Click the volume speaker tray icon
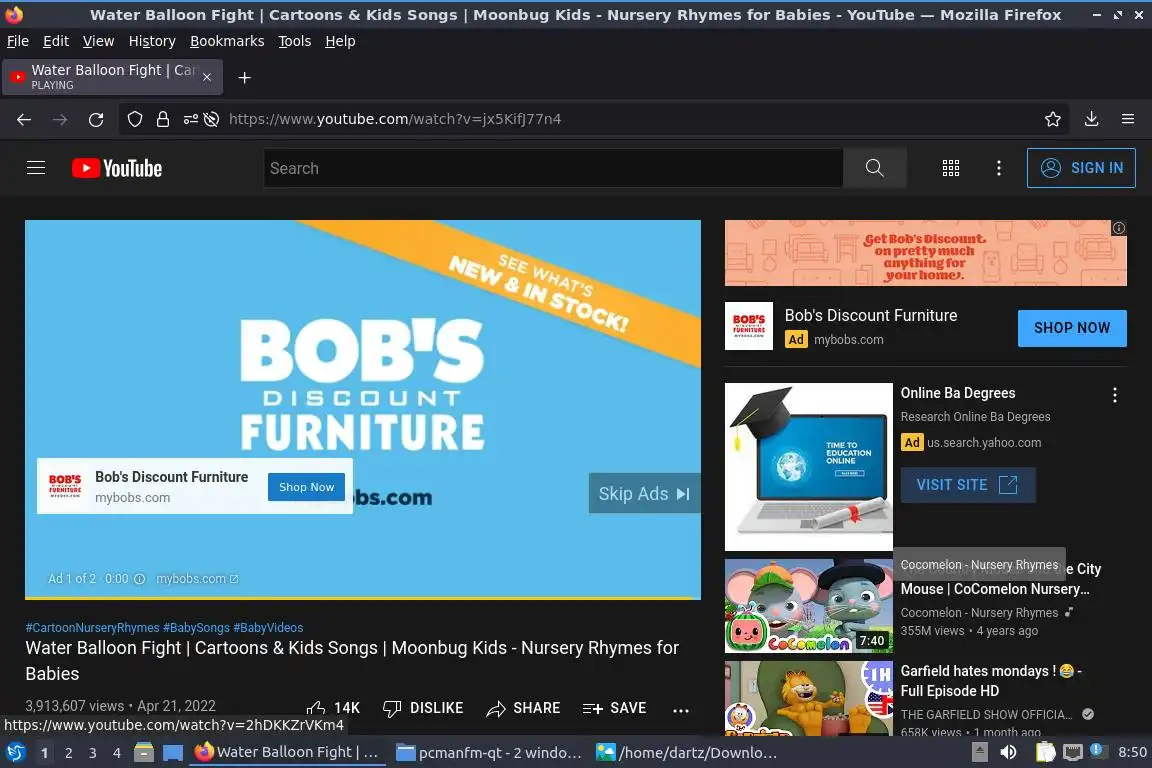This screenshot has width=1152, height=768. coord(1008,752)
